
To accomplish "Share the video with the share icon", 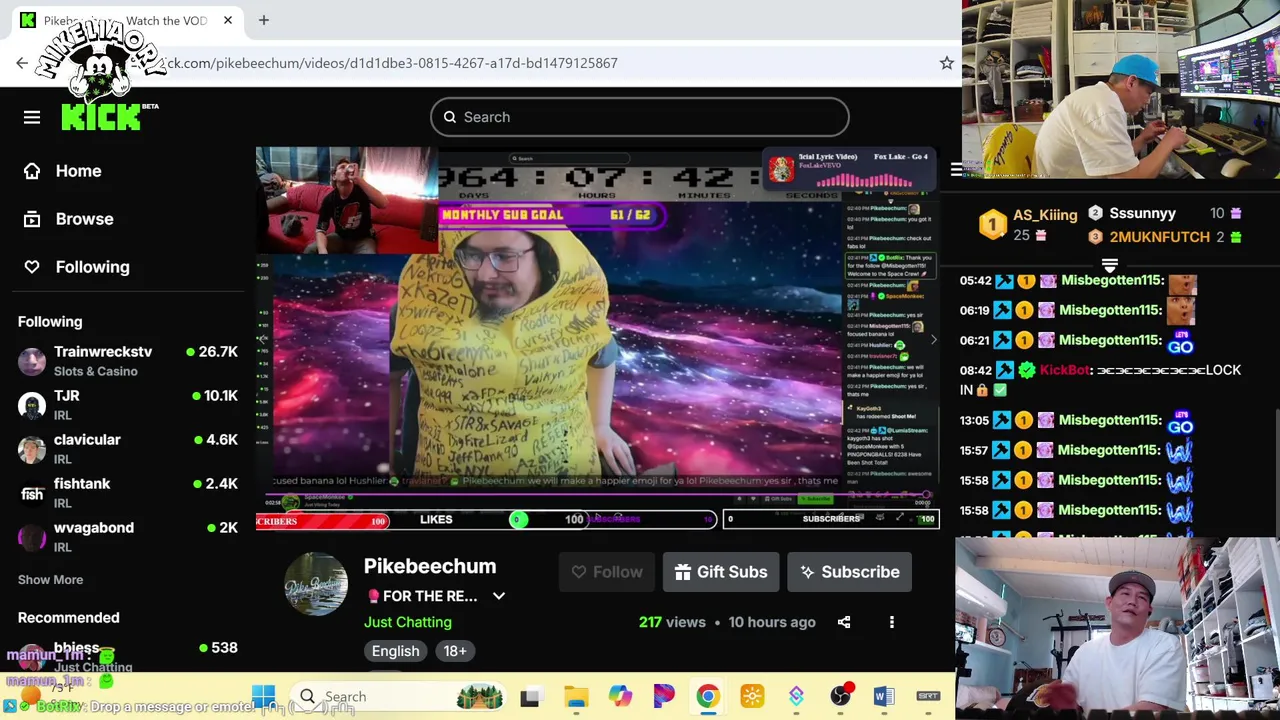I will pyautogui.click(x=844, y=622).
